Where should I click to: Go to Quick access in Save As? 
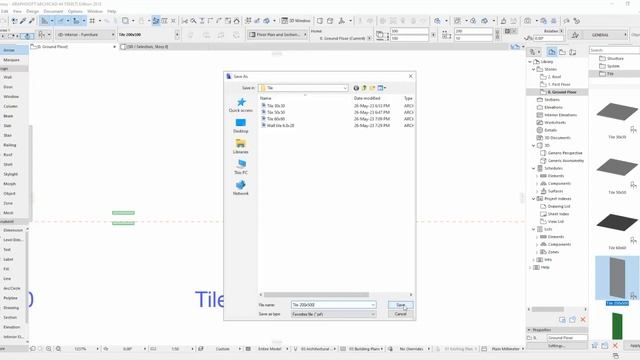[241, 105]
